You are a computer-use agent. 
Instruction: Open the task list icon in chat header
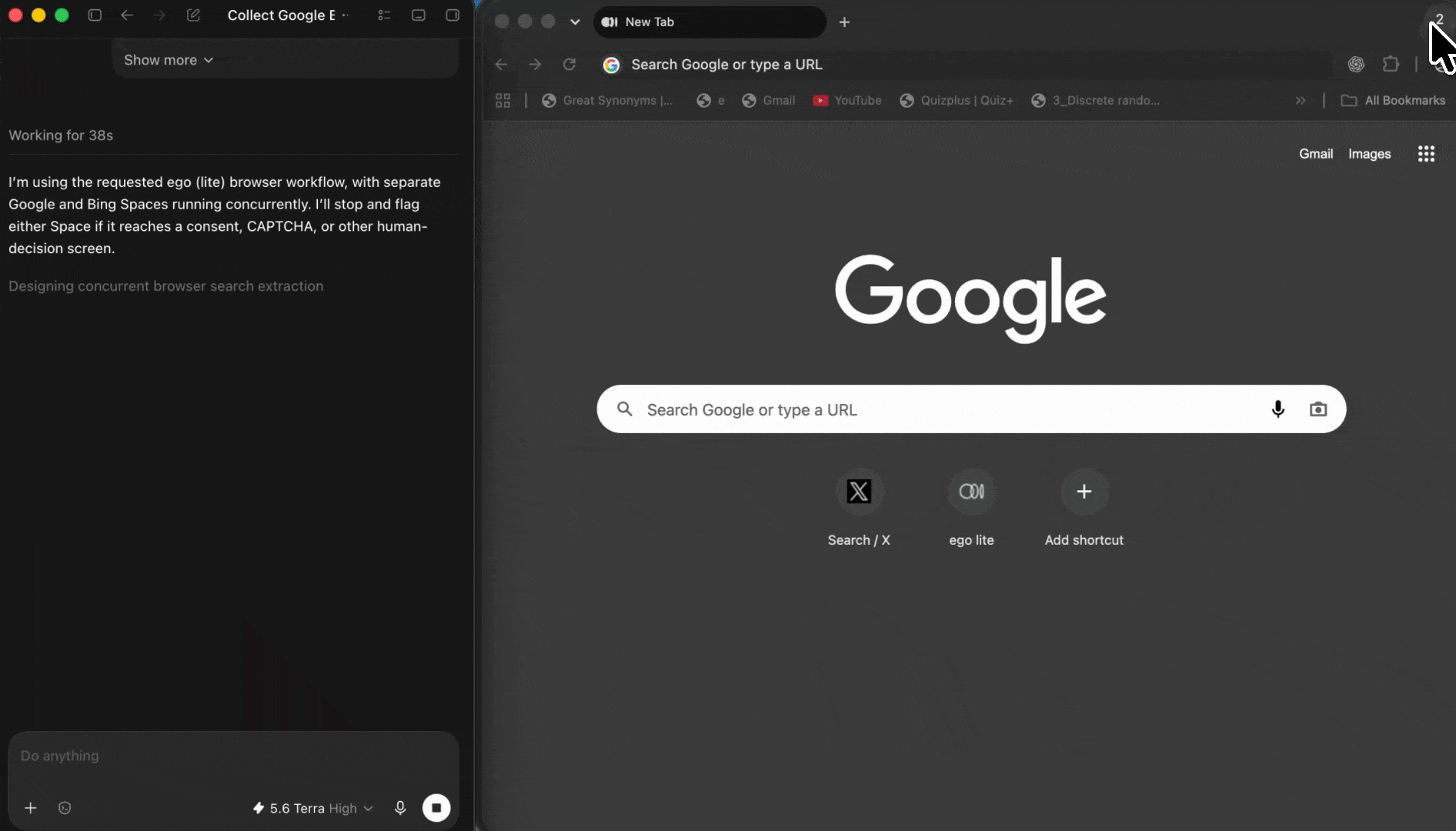pyautogui.click(x=384, y=15)
